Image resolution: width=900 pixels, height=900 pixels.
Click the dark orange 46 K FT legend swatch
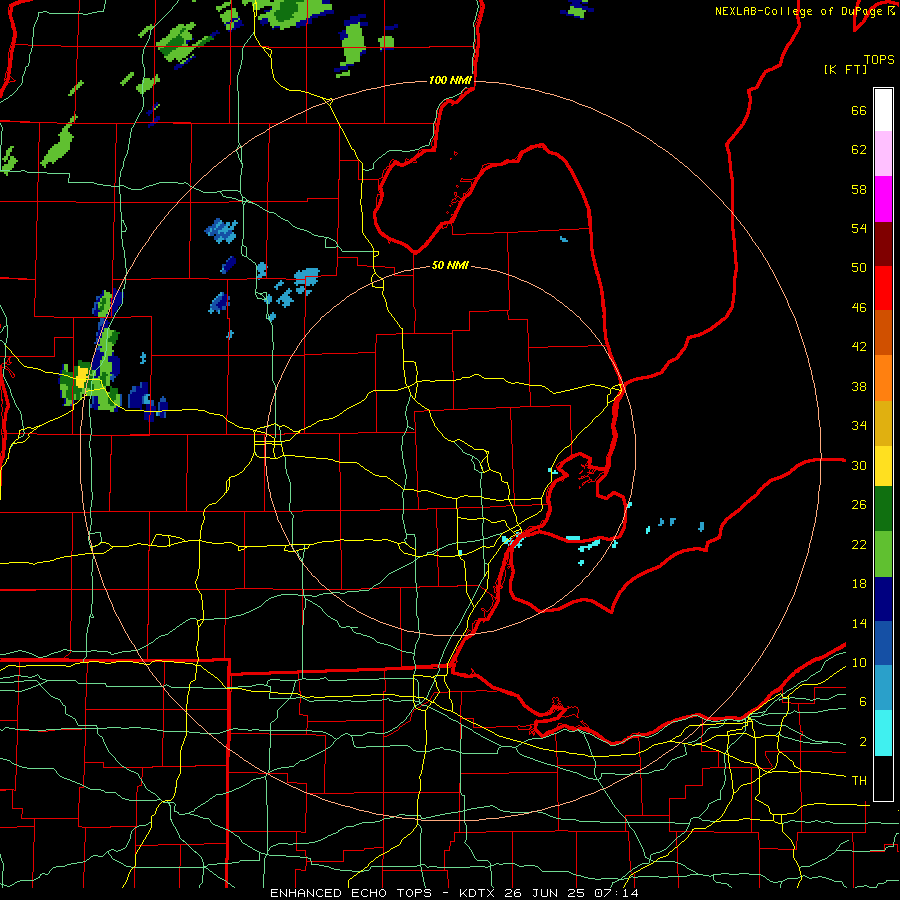click(883, 333)
